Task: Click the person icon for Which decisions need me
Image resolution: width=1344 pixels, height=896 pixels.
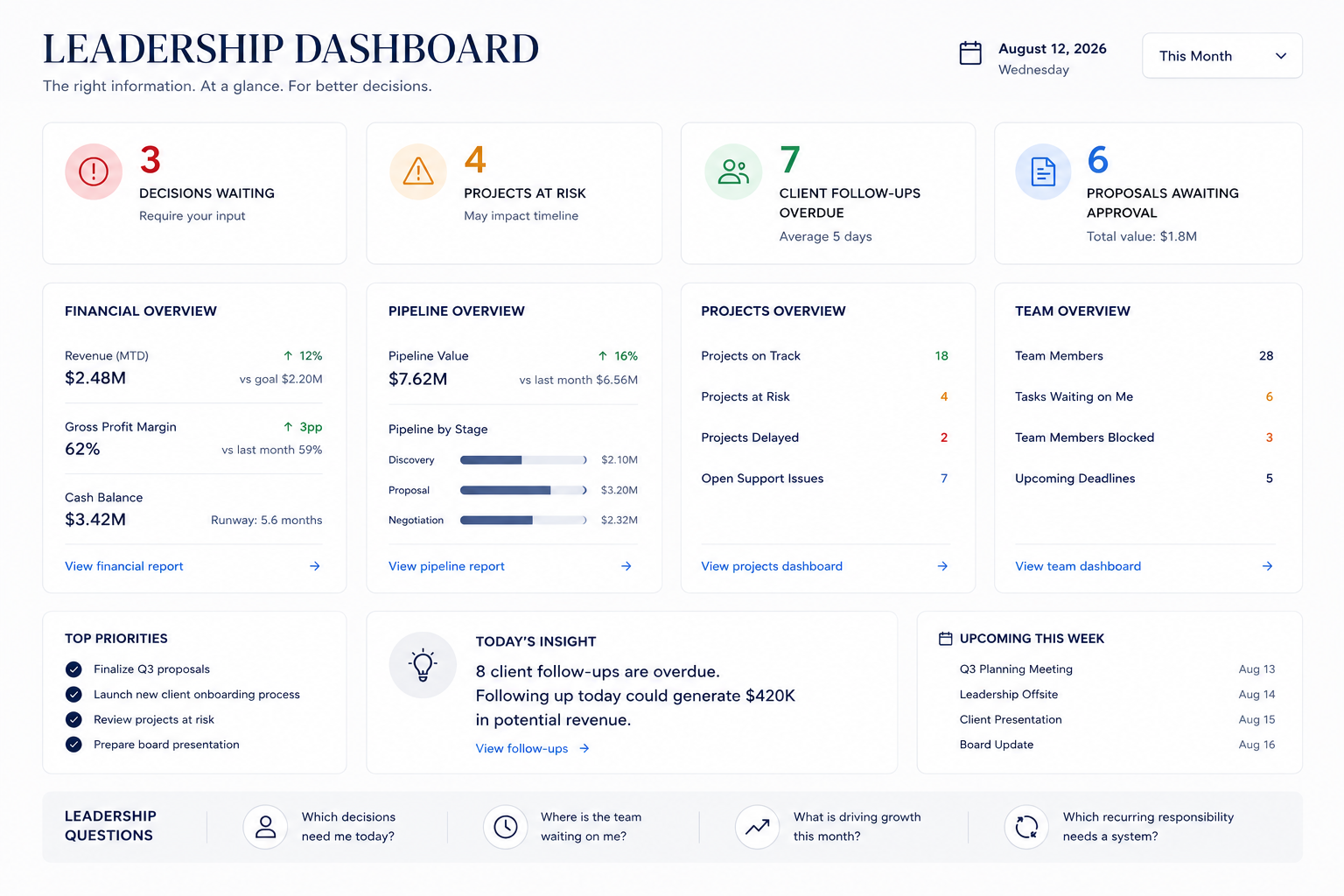Action: coord(265,827)
